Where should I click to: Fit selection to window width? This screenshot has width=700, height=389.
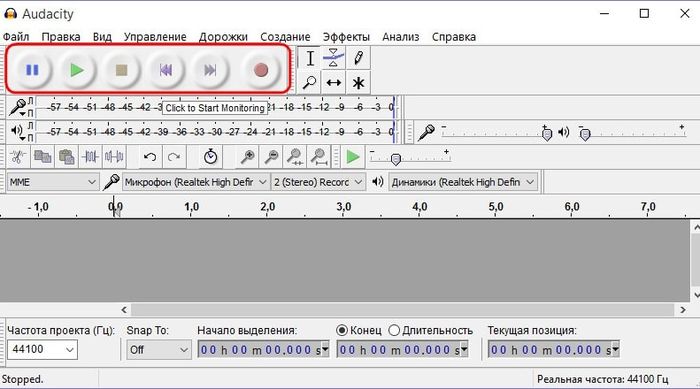pos(295,157)
